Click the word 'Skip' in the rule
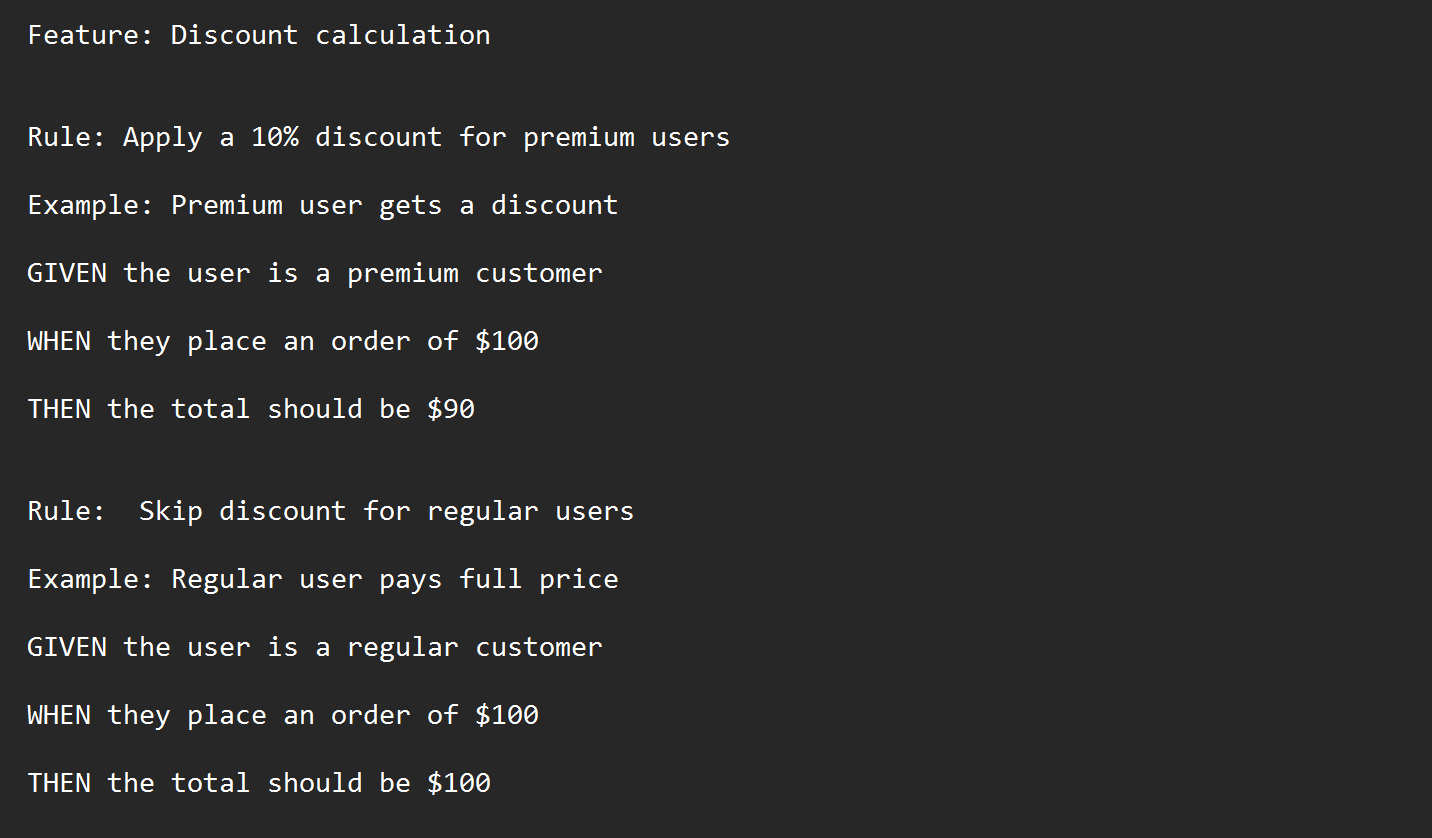 click(x=170, y=511)
